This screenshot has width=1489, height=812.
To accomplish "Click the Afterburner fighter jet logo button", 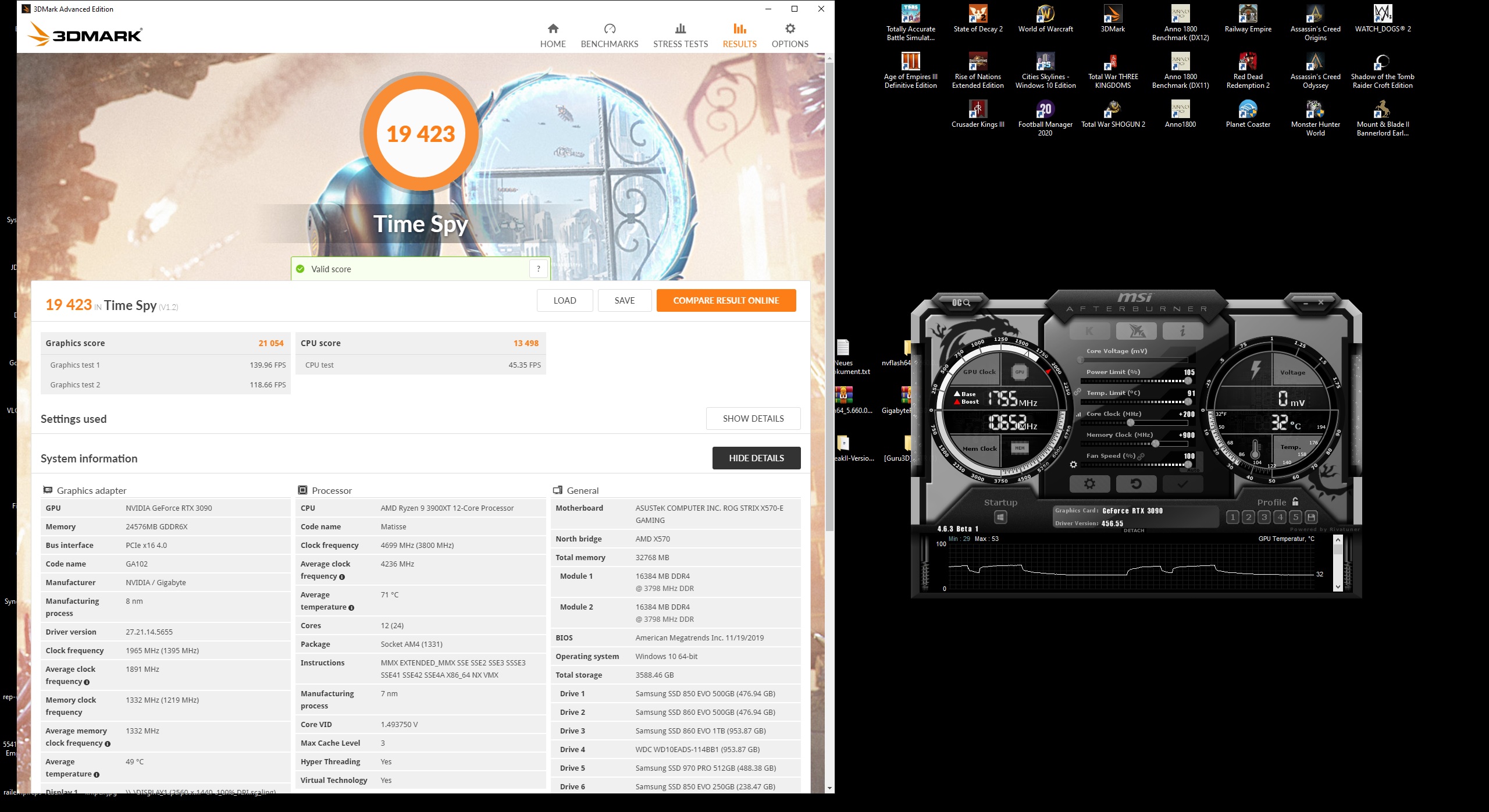I will (1136, 331).
